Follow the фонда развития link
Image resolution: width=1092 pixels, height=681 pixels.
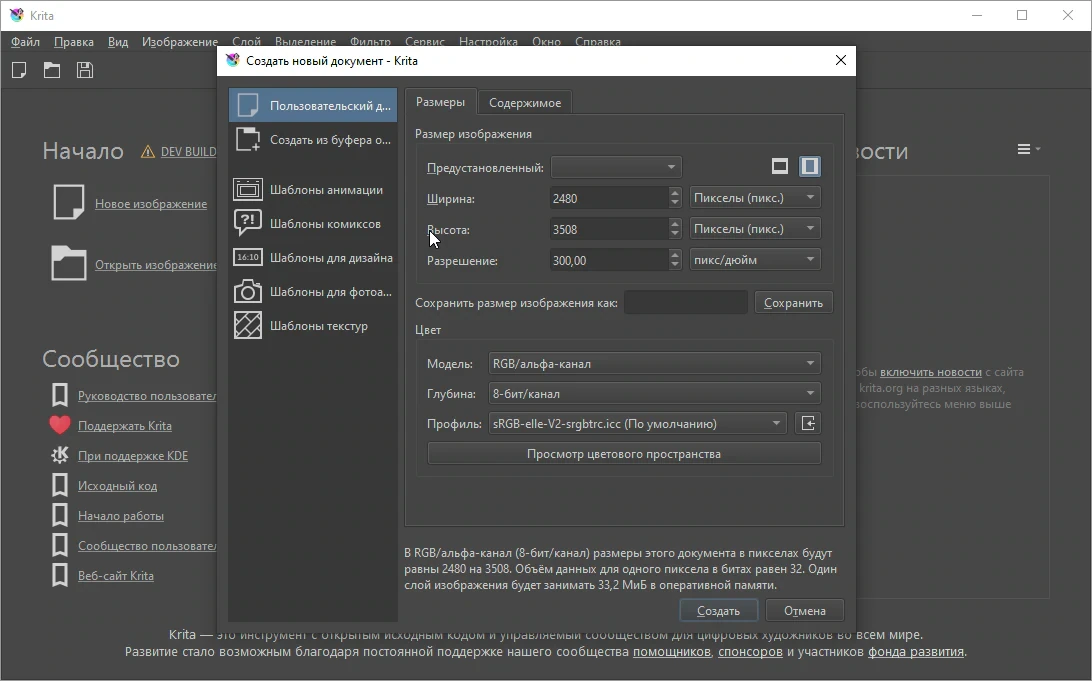[916, 652]
